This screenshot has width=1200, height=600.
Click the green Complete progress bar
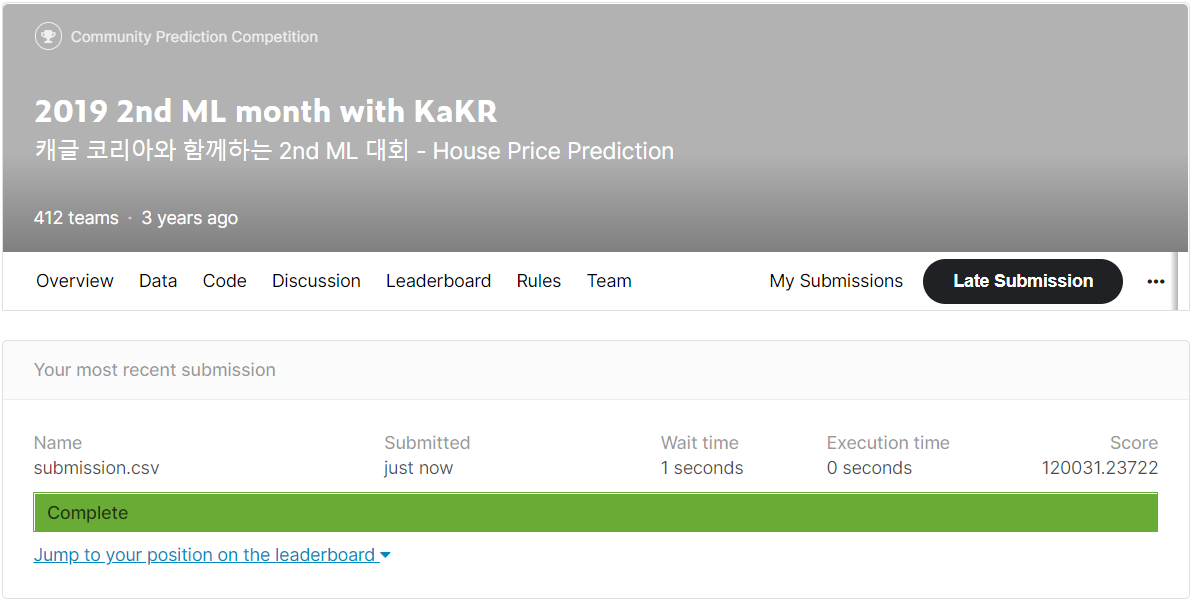596,512
